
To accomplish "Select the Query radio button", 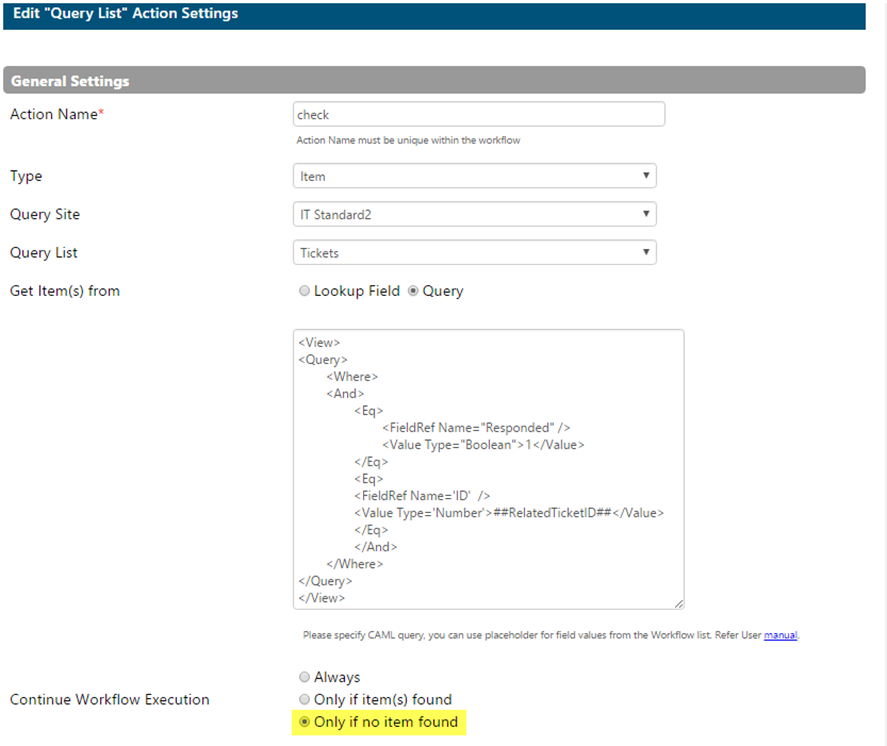I will pyautogui.click(x=413, y=291).
